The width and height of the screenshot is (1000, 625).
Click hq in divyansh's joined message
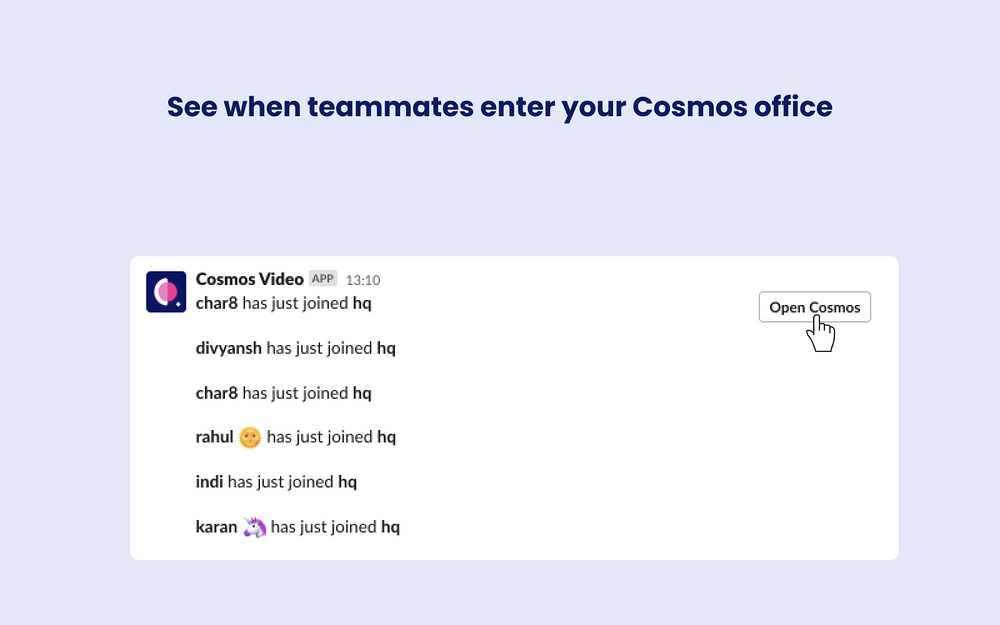pyautogui.click(x=386, y=348)
